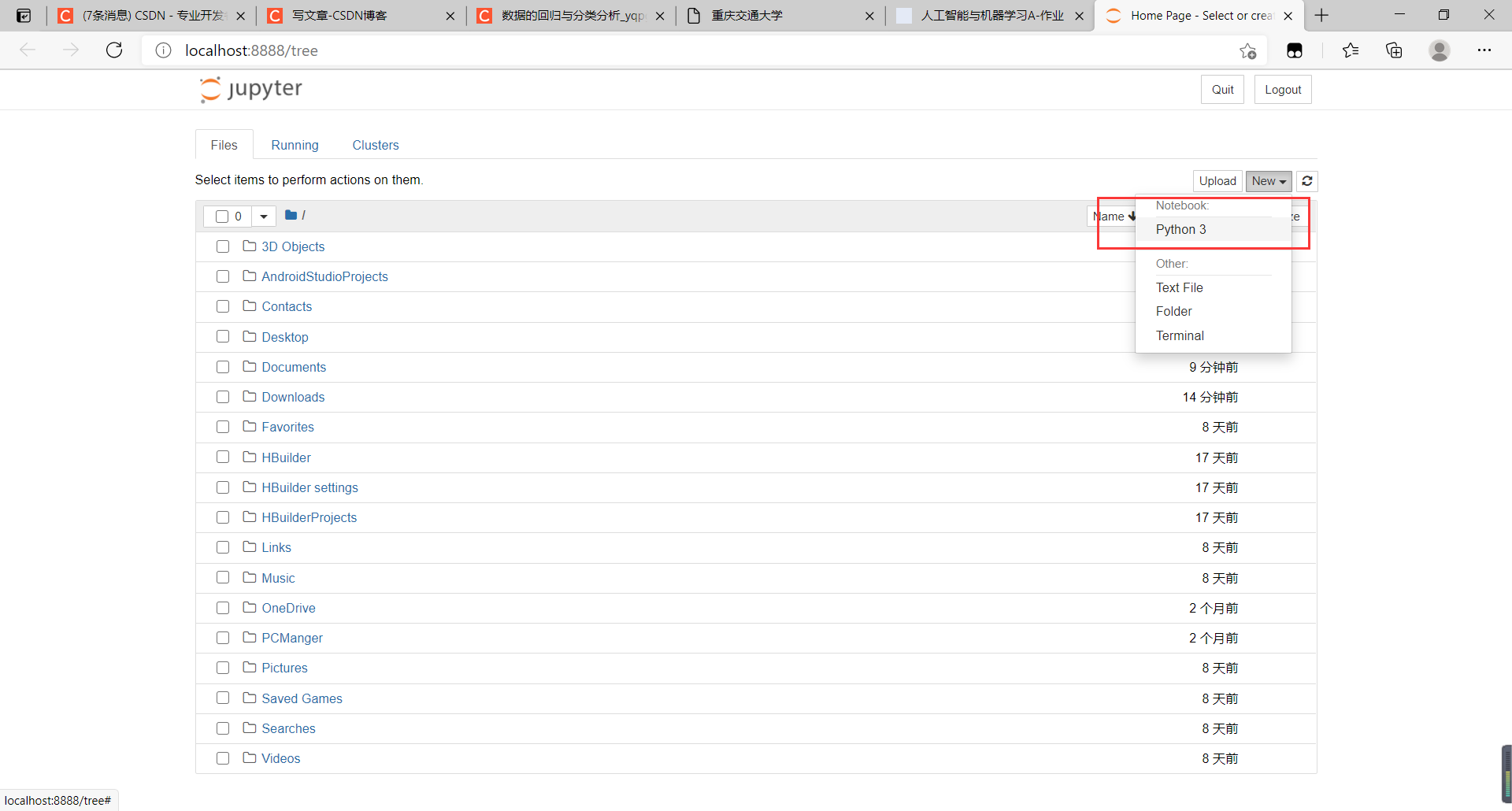Click the Quit button
The width and height of the screenshot is (1512, 811).
[1222, 90]
